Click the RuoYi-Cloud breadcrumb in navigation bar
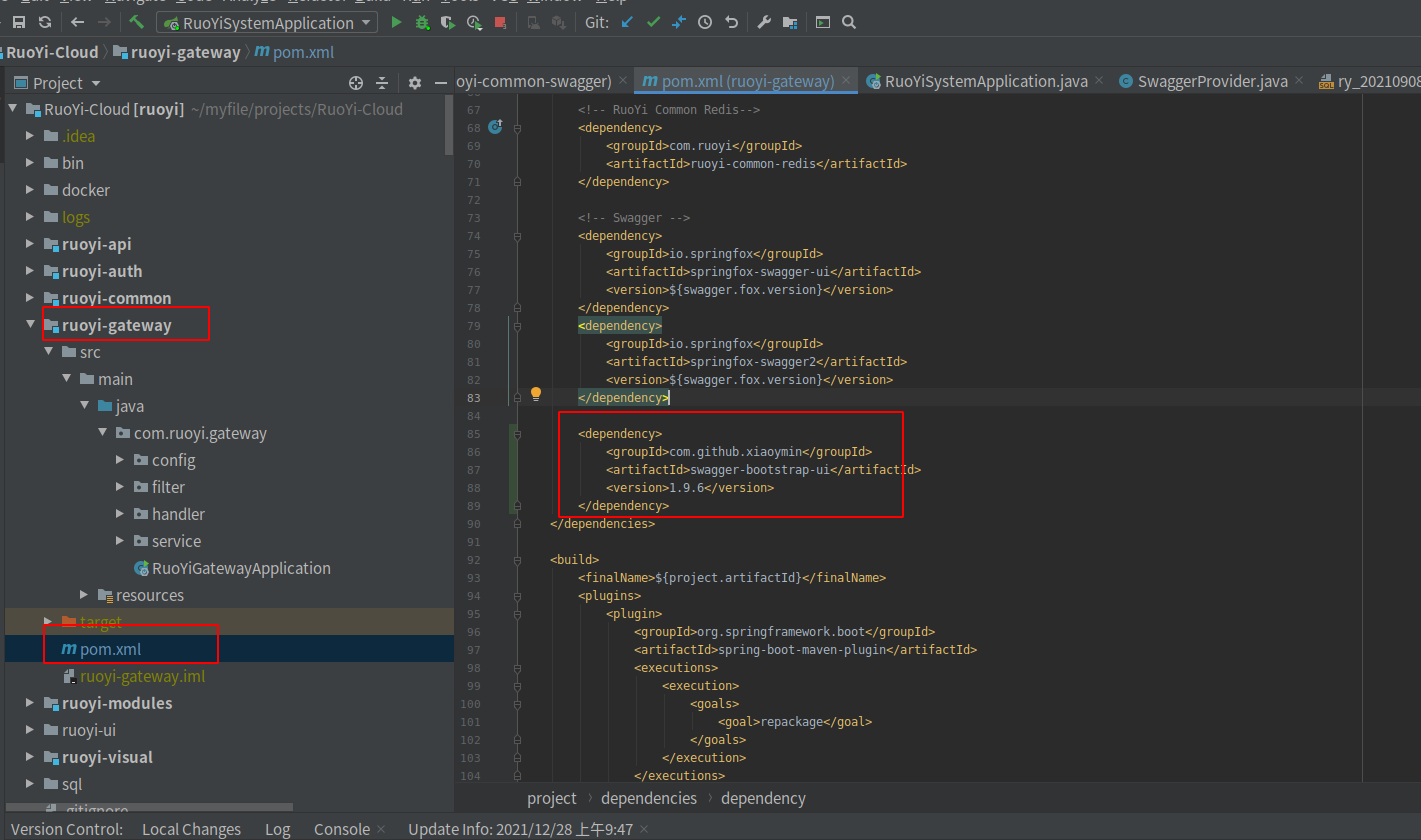The width and height of the screenshot is (1421, 840). click(x=52, y=52)
